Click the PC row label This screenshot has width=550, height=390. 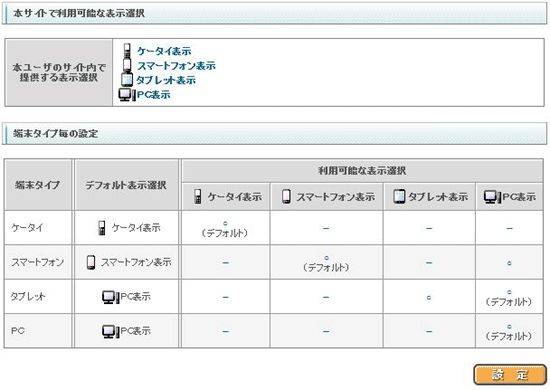[18, 331]
